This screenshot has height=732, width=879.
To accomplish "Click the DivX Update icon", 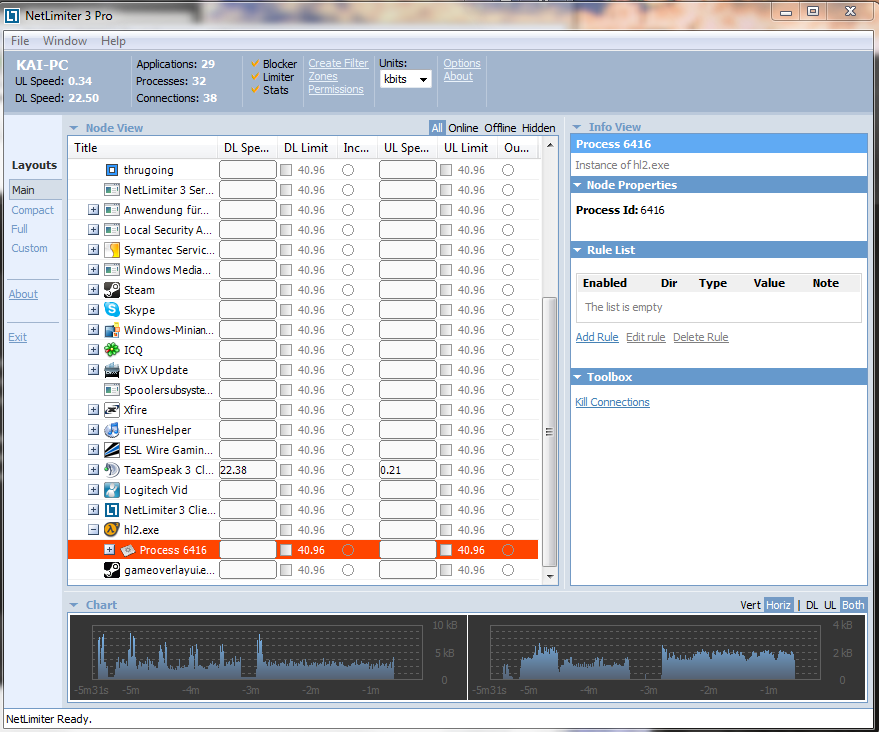I will pos(112,370).
